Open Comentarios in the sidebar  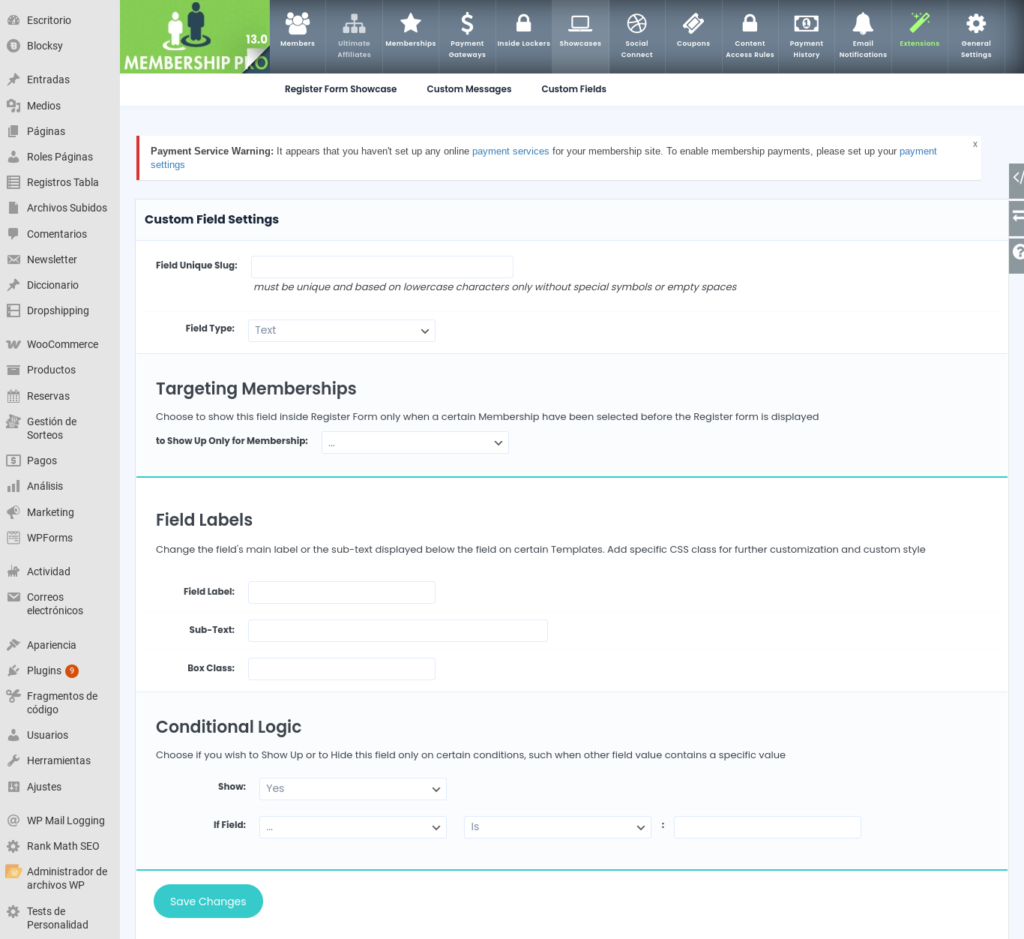pos(59,234)
